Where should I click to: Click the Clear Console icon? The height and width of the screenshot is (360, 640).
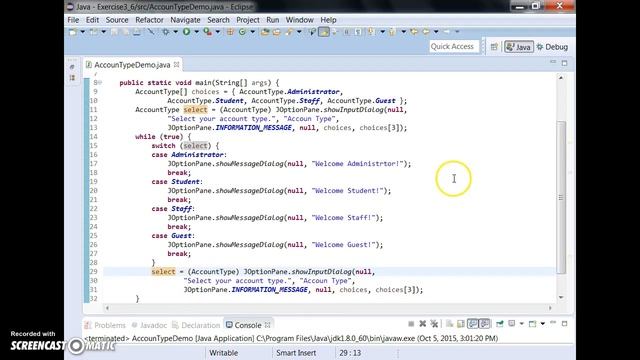449,324
